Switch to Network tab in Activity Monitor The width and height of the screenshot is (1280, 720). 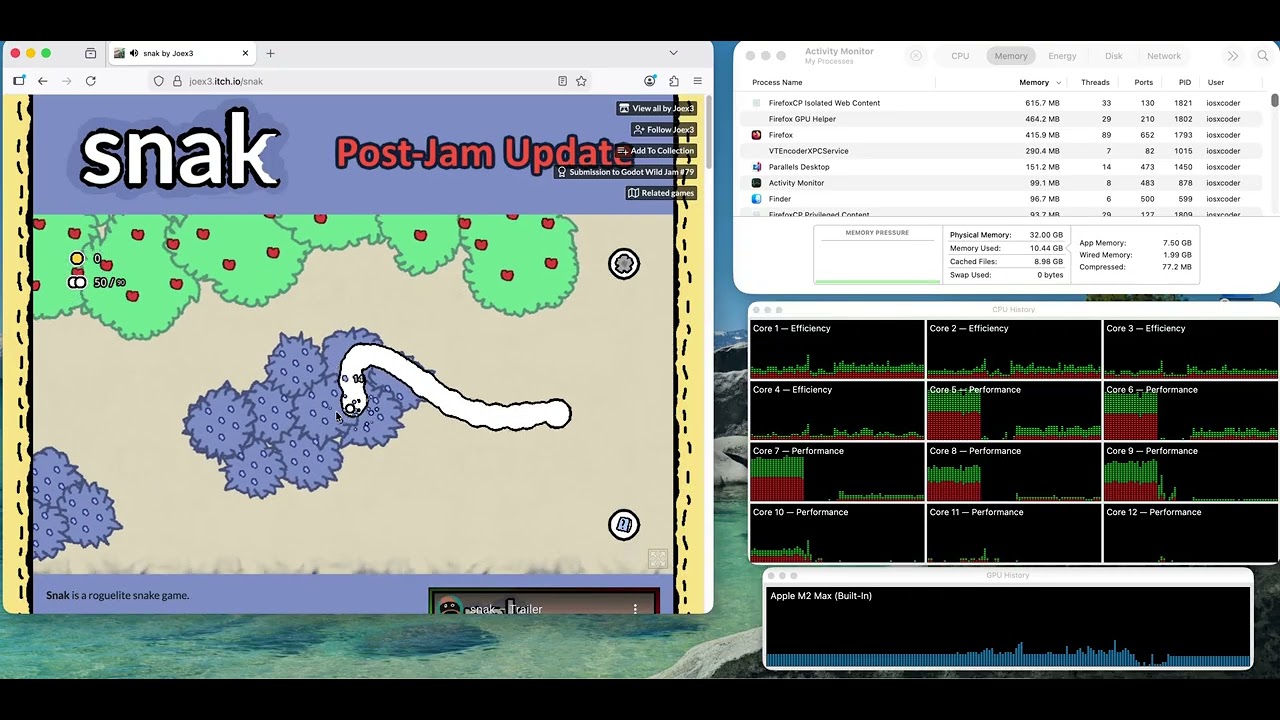[x=1164, y=56]
